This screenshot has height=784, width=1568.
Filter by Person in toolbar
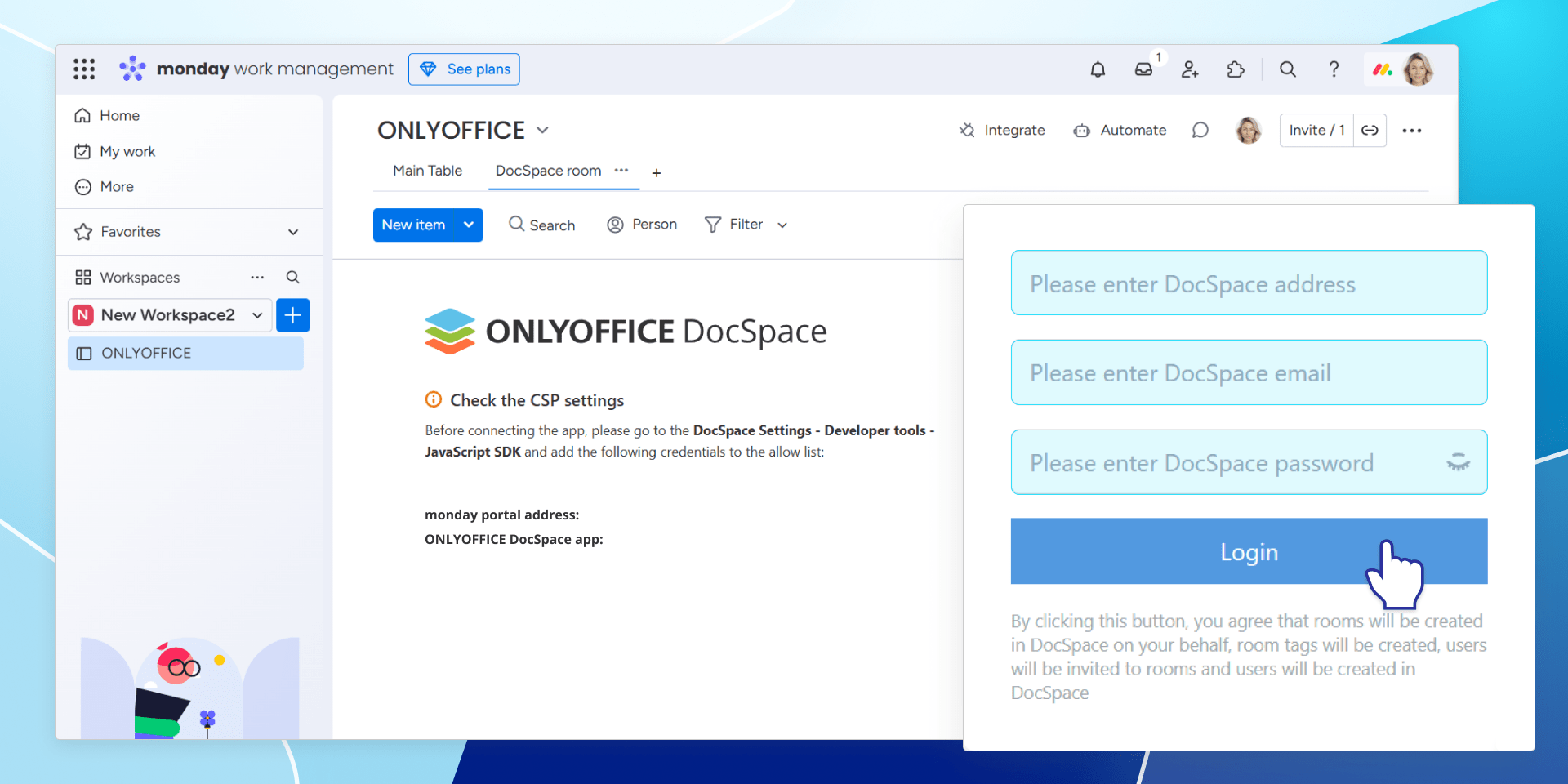click(642, 225)
